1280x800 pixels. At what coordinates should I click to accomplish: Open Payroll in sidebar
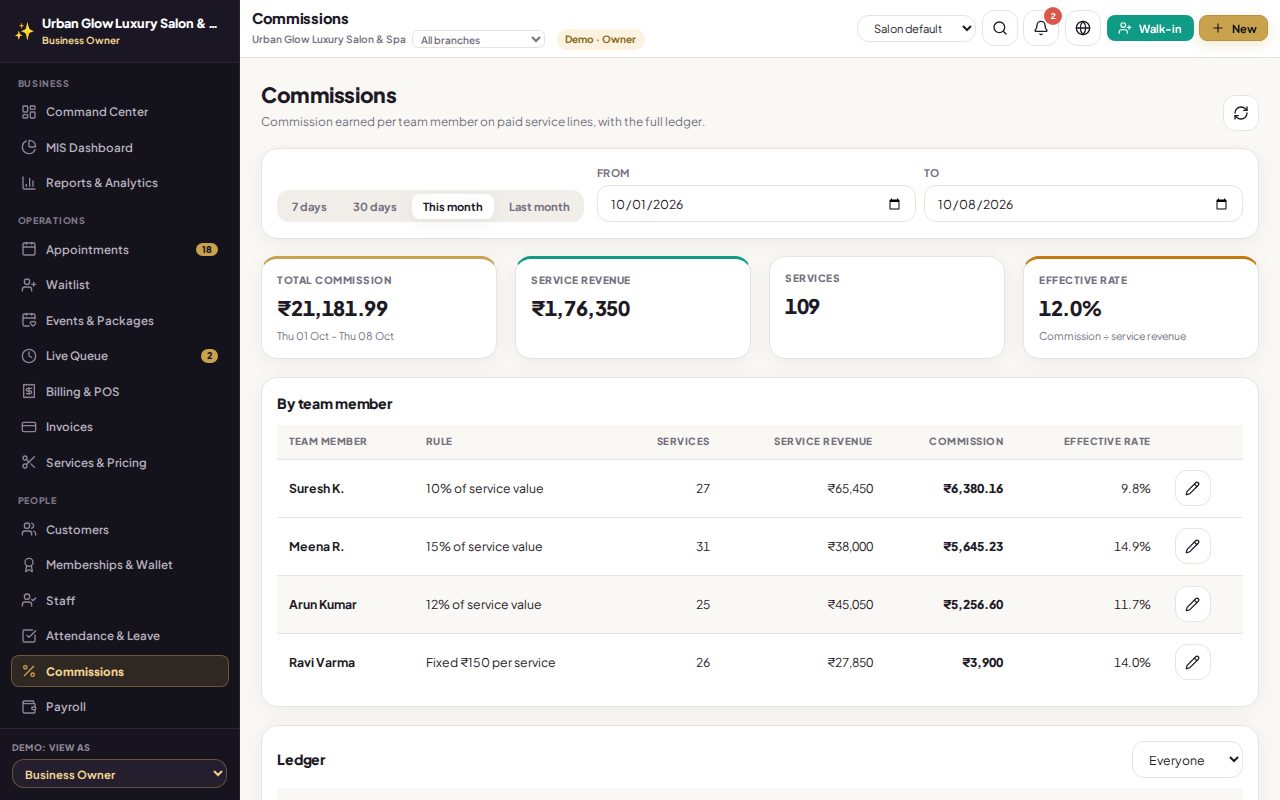(x=120, y=707)
